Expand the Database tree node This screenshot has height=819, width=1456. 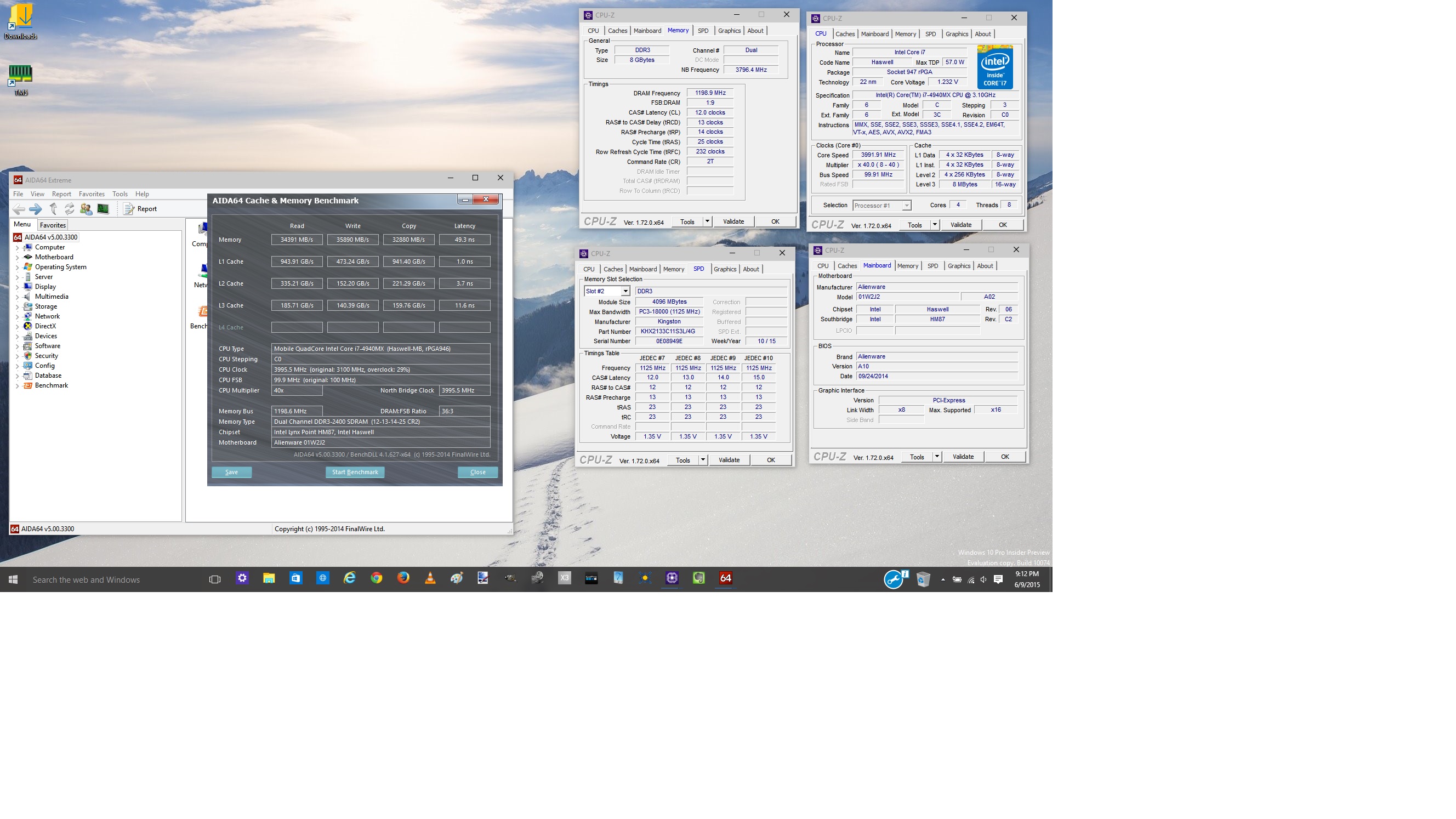tap(17, 376)
